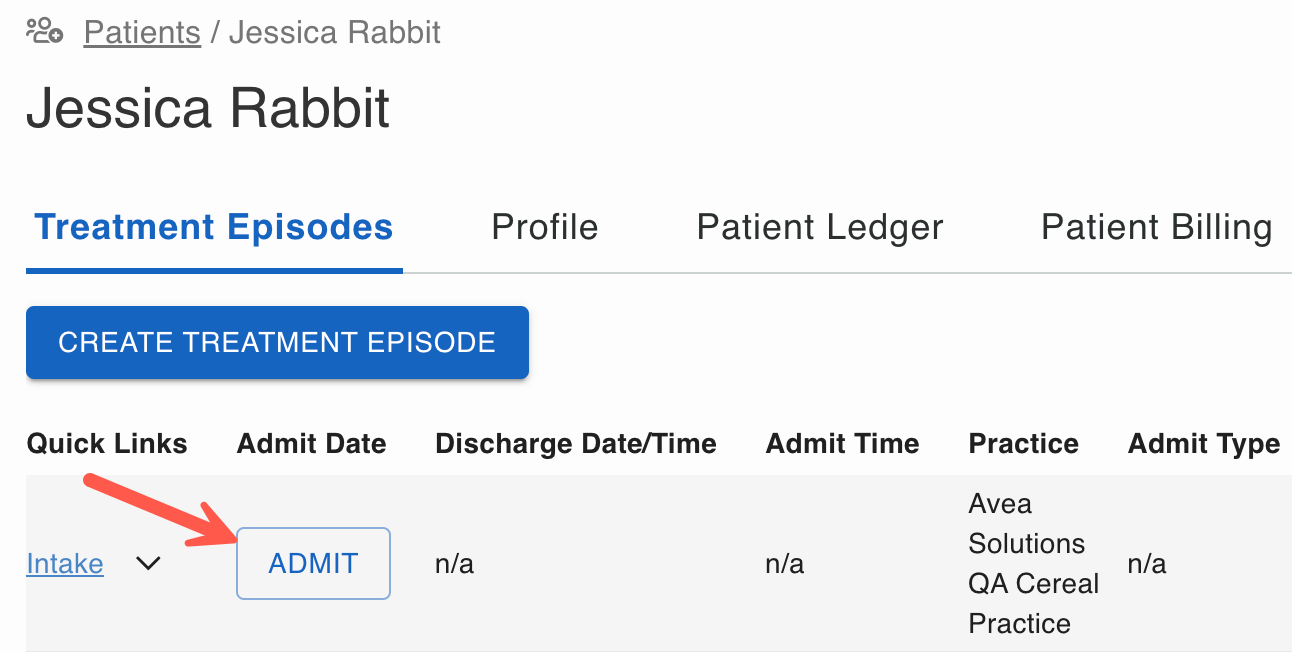Viewport: 1292px width, 652px height.
Task: Open the Intake quick link
Action: pos(65,564)
